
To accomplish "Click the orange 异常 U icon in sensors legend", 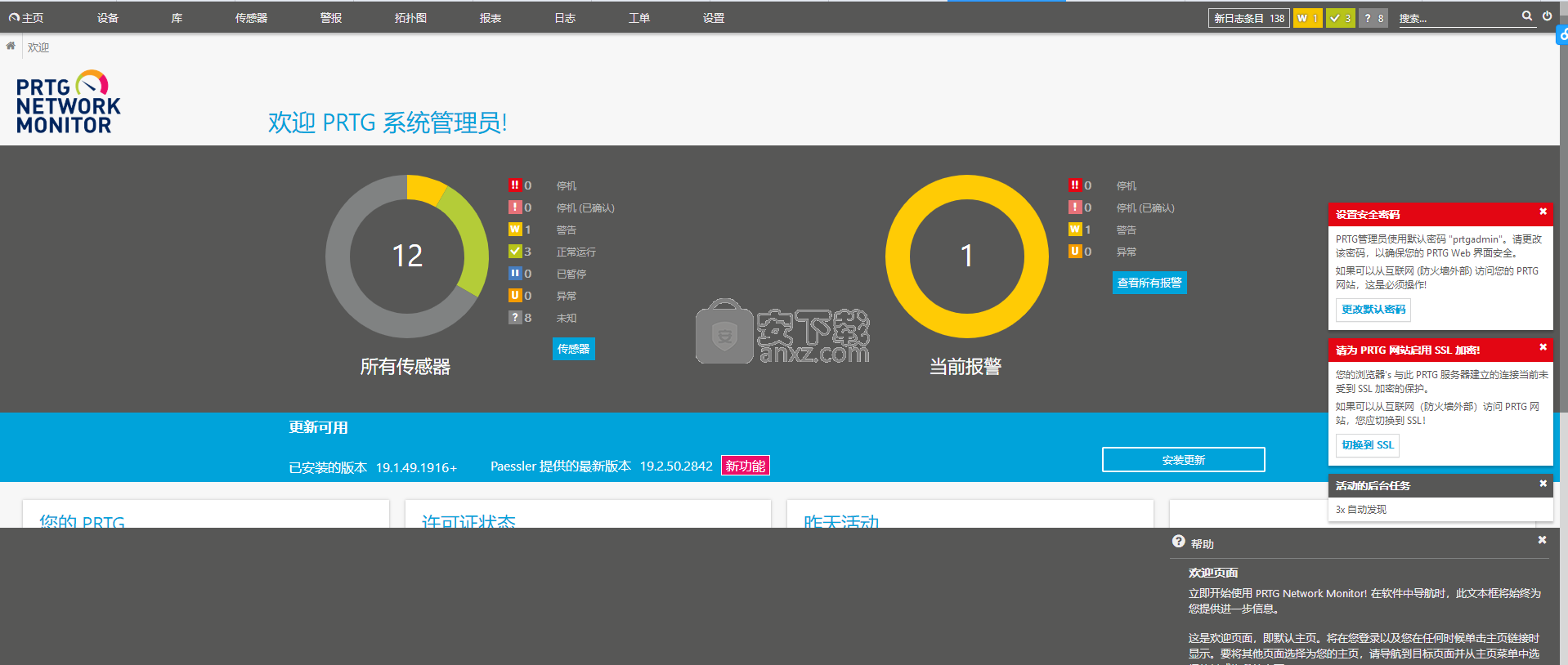I will 515,296.
